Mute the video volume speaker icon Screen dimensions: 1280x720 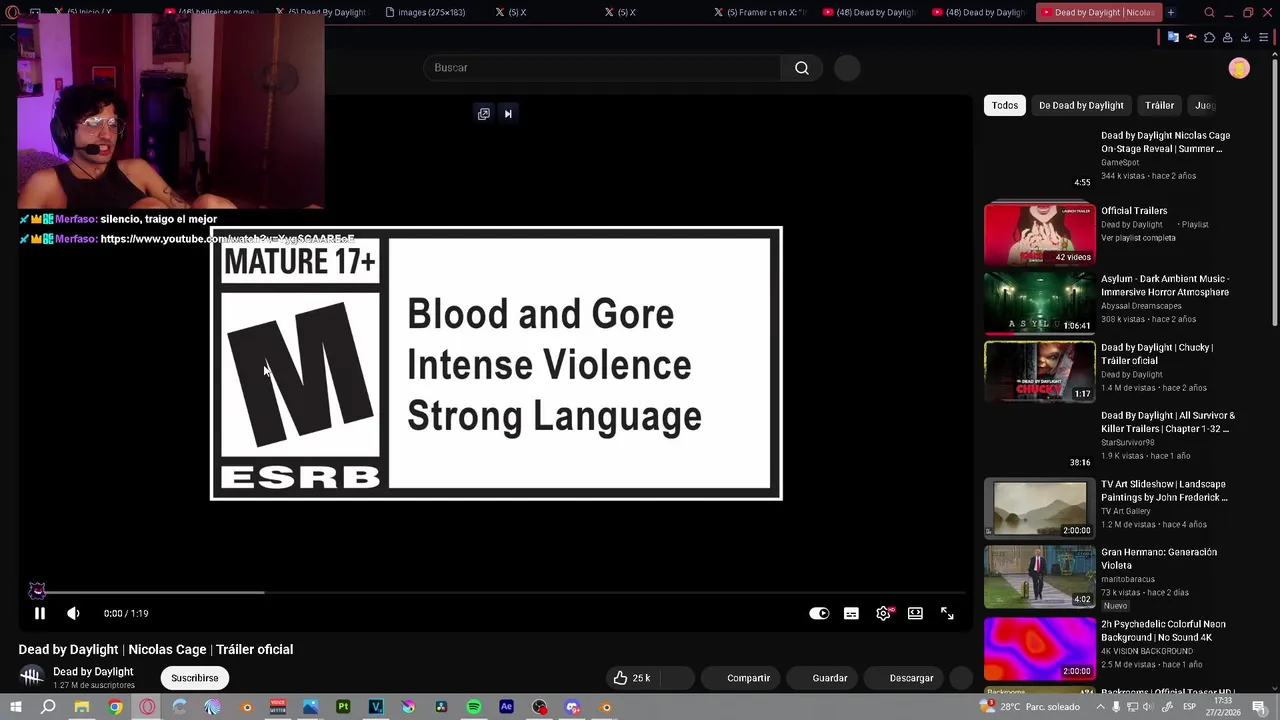73,613
